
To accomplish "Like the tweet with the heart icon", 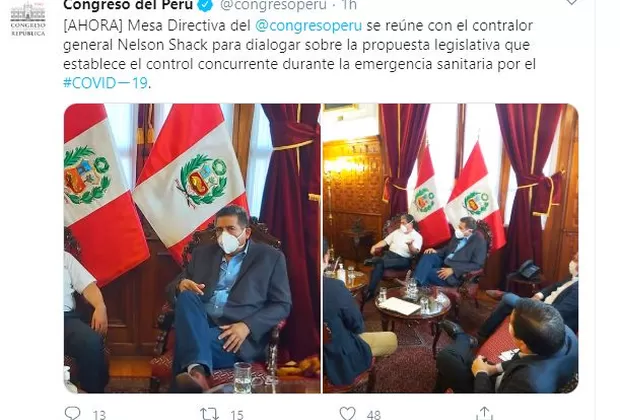I will (x=347, y=414).
